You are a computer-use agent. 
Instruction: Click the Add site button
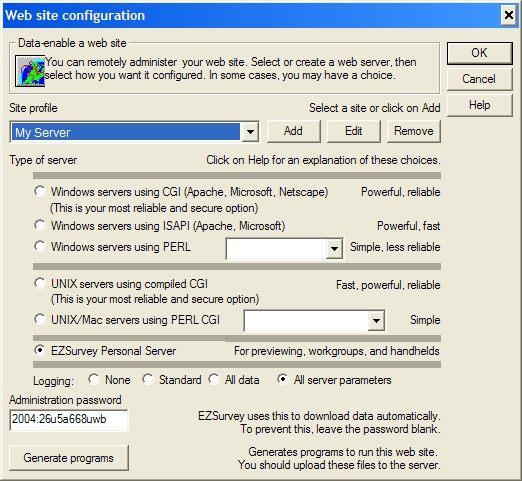click(x=293, y=131)
